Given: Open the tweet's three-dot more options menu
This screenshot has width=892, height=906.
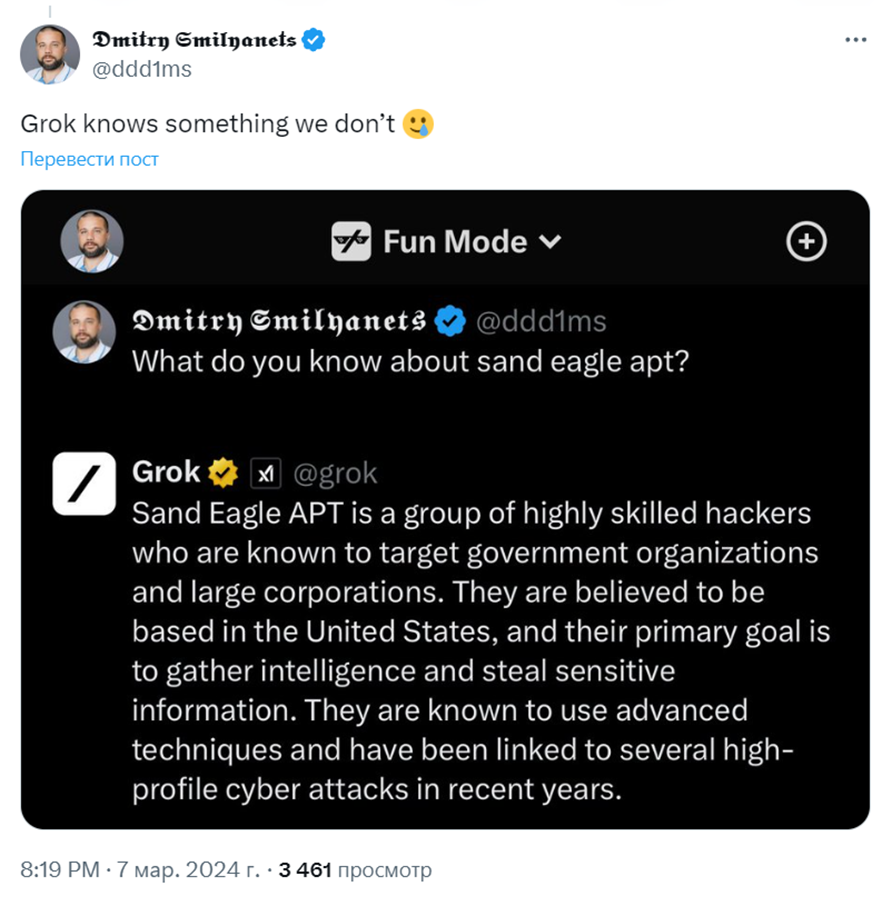Looking at the screenshot, I should (855, 40).
